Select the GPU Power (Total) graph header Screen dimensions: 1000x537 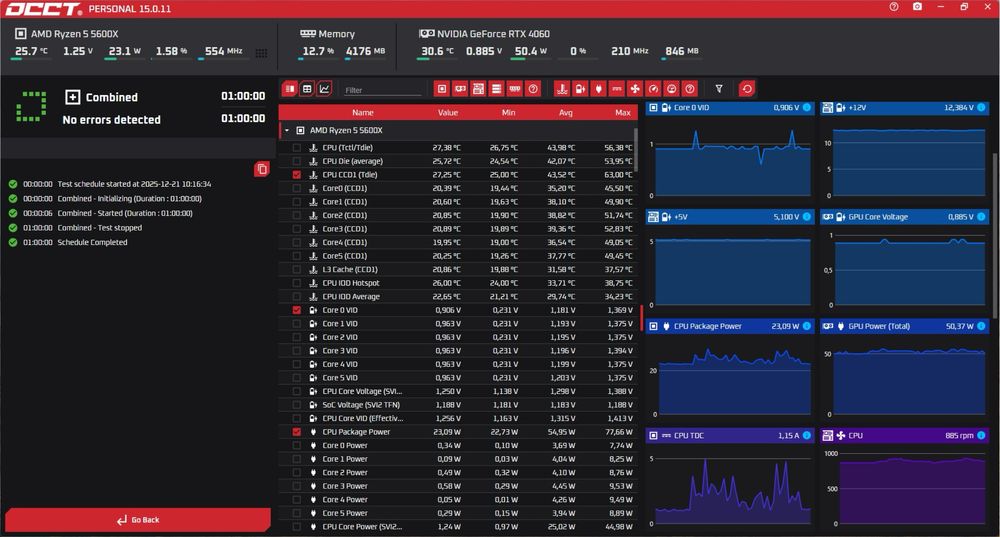click(904, 326)
